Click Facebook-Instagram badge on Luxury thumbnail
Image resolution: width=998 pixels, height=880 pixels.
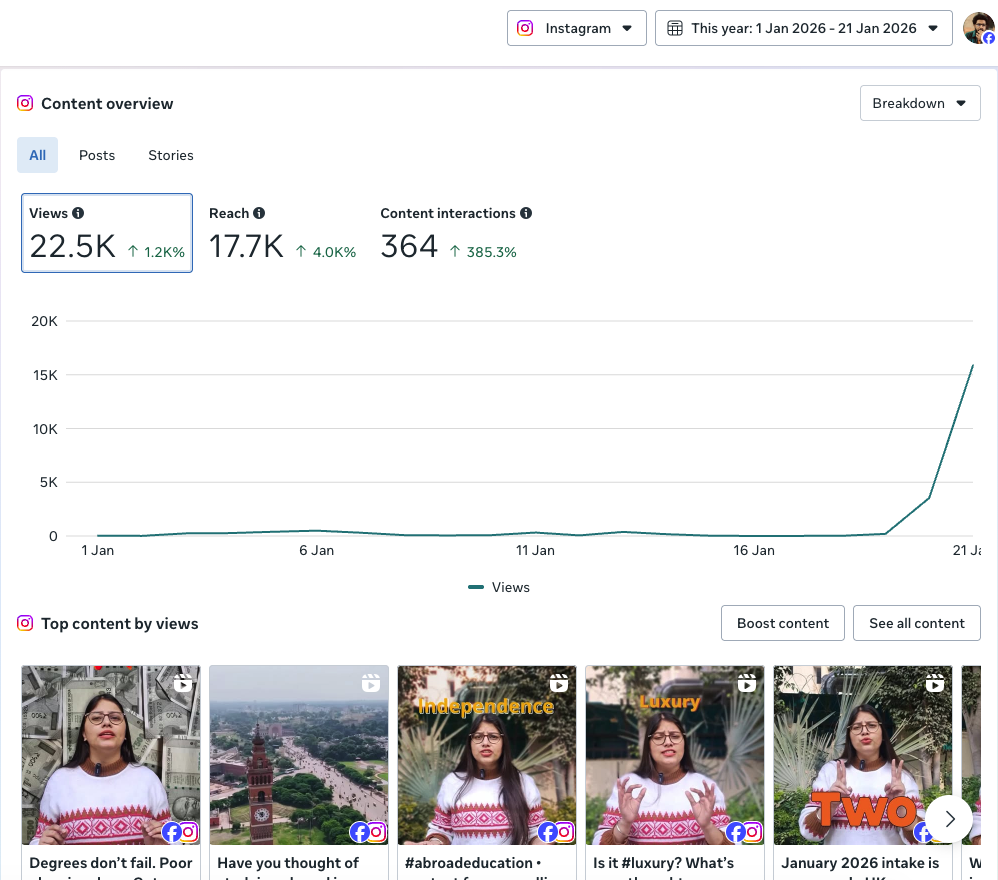pos(744,832)
